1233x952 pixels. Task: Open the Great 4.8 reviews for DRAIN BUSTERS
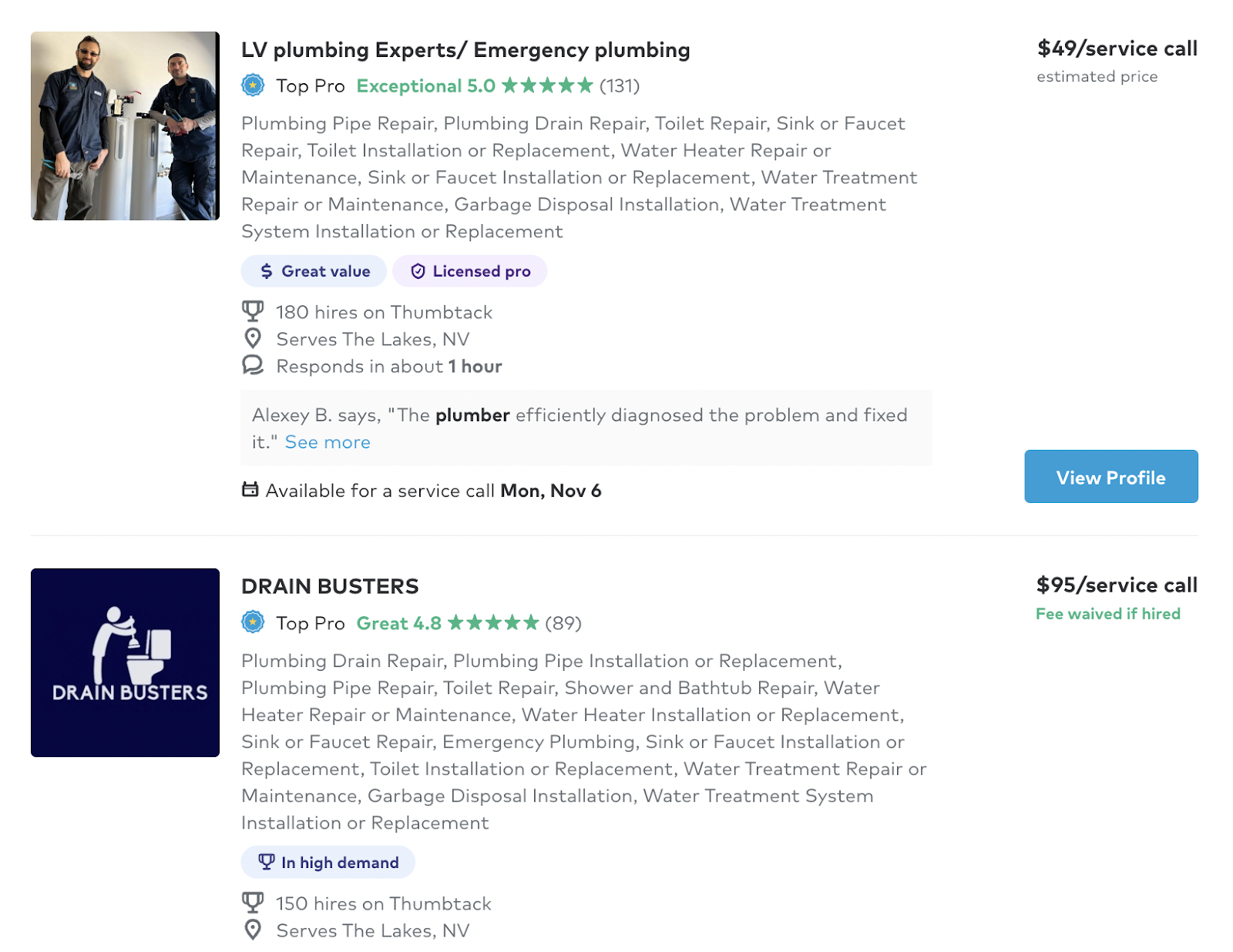(400, 622)
